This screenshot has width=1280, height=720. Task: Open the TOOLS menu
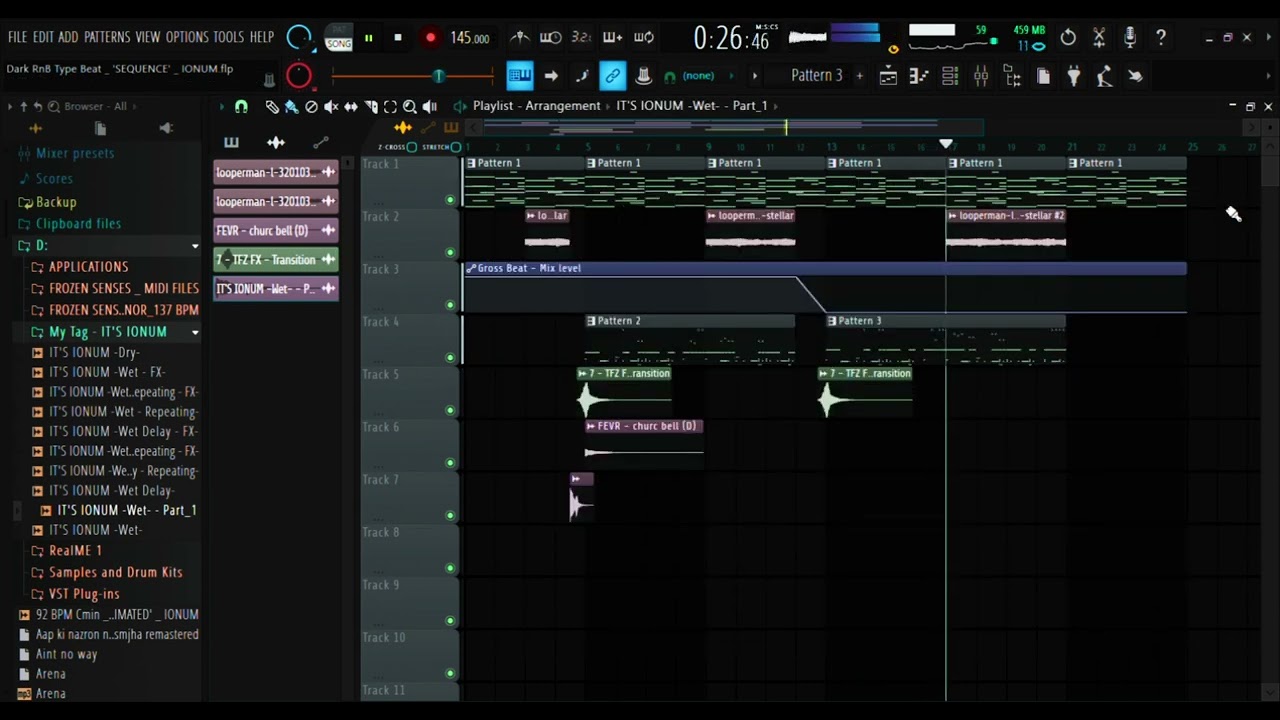point(228,37)
